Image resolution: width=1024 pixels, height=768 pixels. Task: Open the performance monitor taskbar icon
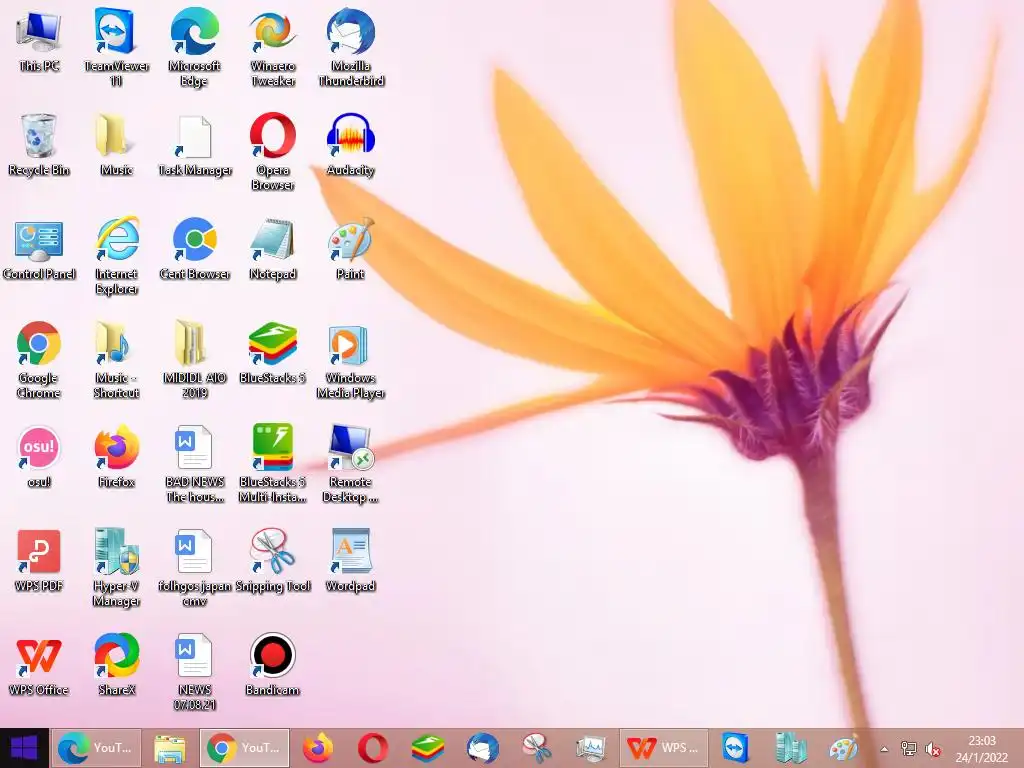(x=592, y=748)
